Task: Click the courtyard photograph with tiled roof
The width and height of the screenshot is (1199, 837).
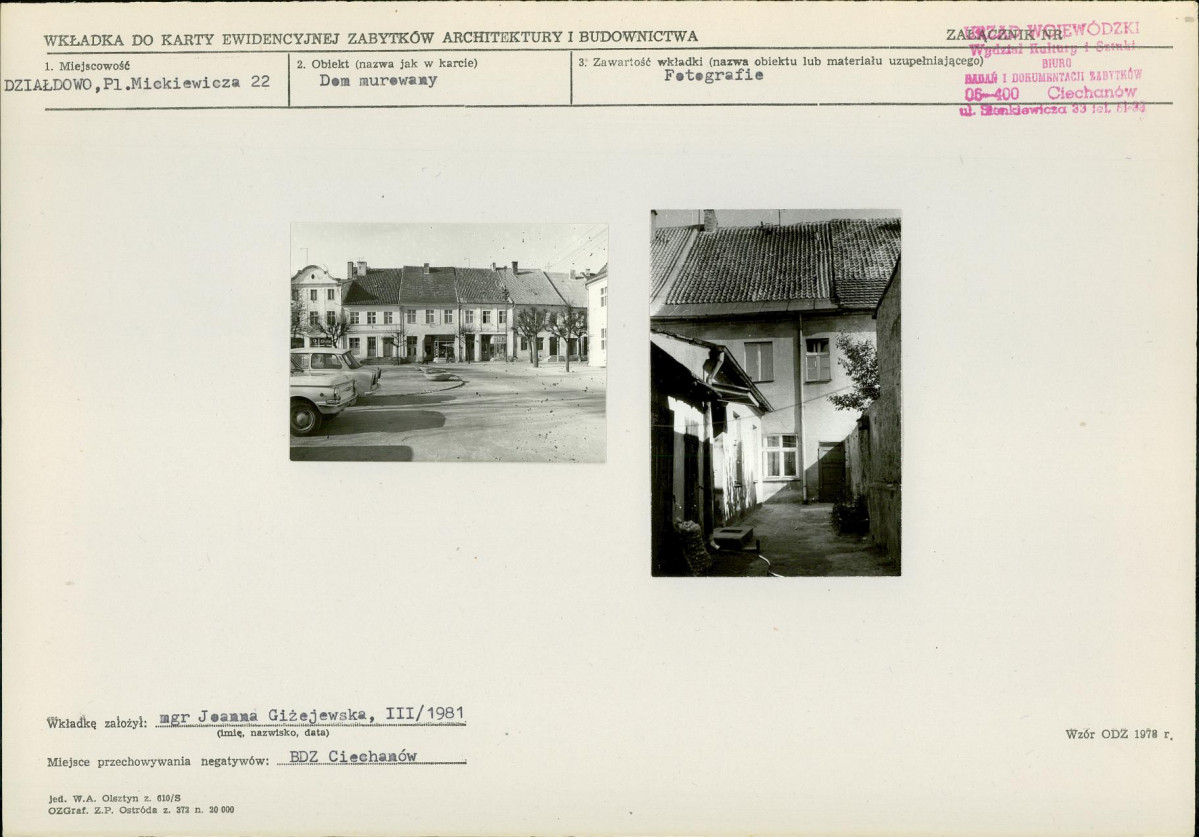Action: 775,393
